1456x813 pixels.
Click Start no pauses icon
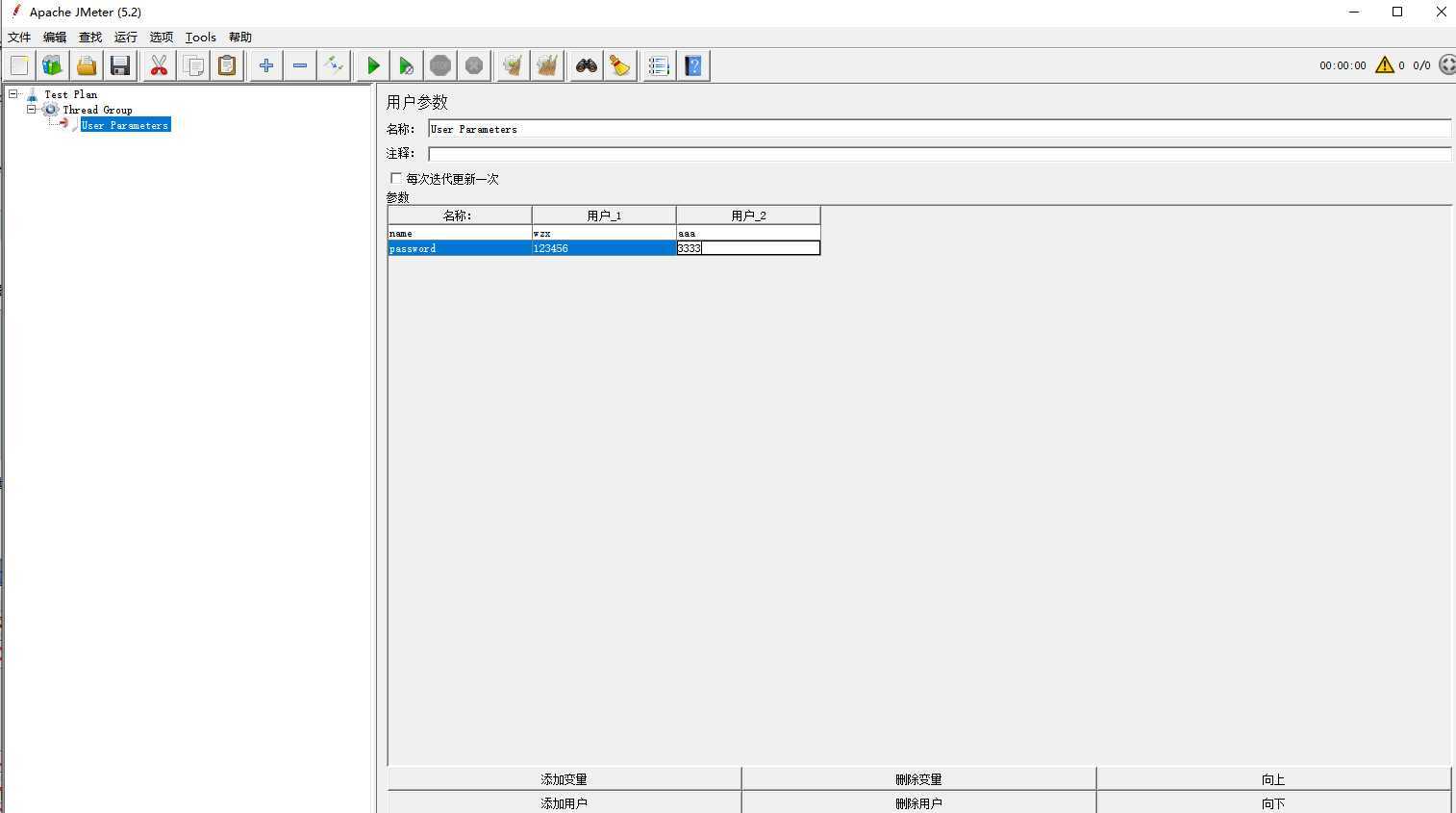pyautogui.click(x=406, y=65)
